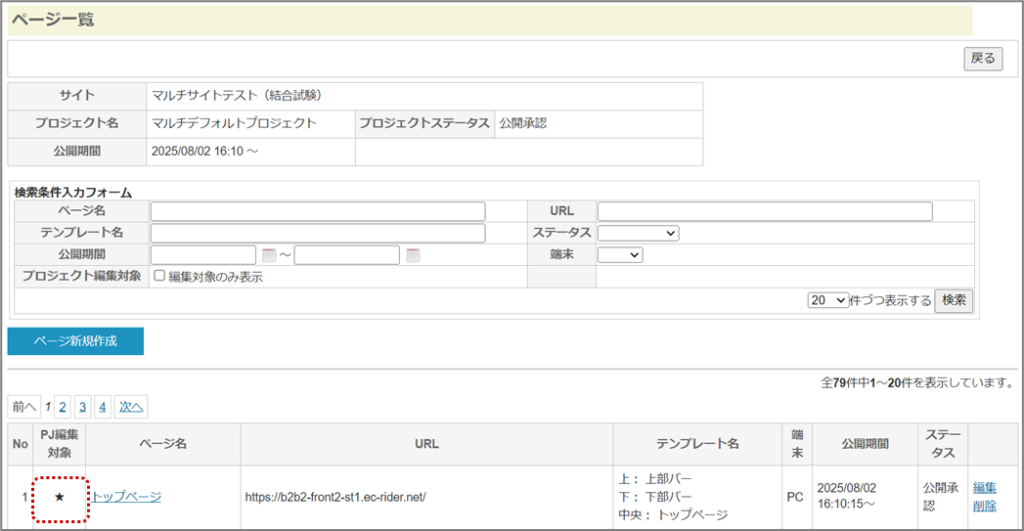Go to page 2 of results
The height and width of the screenshot is (531, 1024).
(62, 407)
